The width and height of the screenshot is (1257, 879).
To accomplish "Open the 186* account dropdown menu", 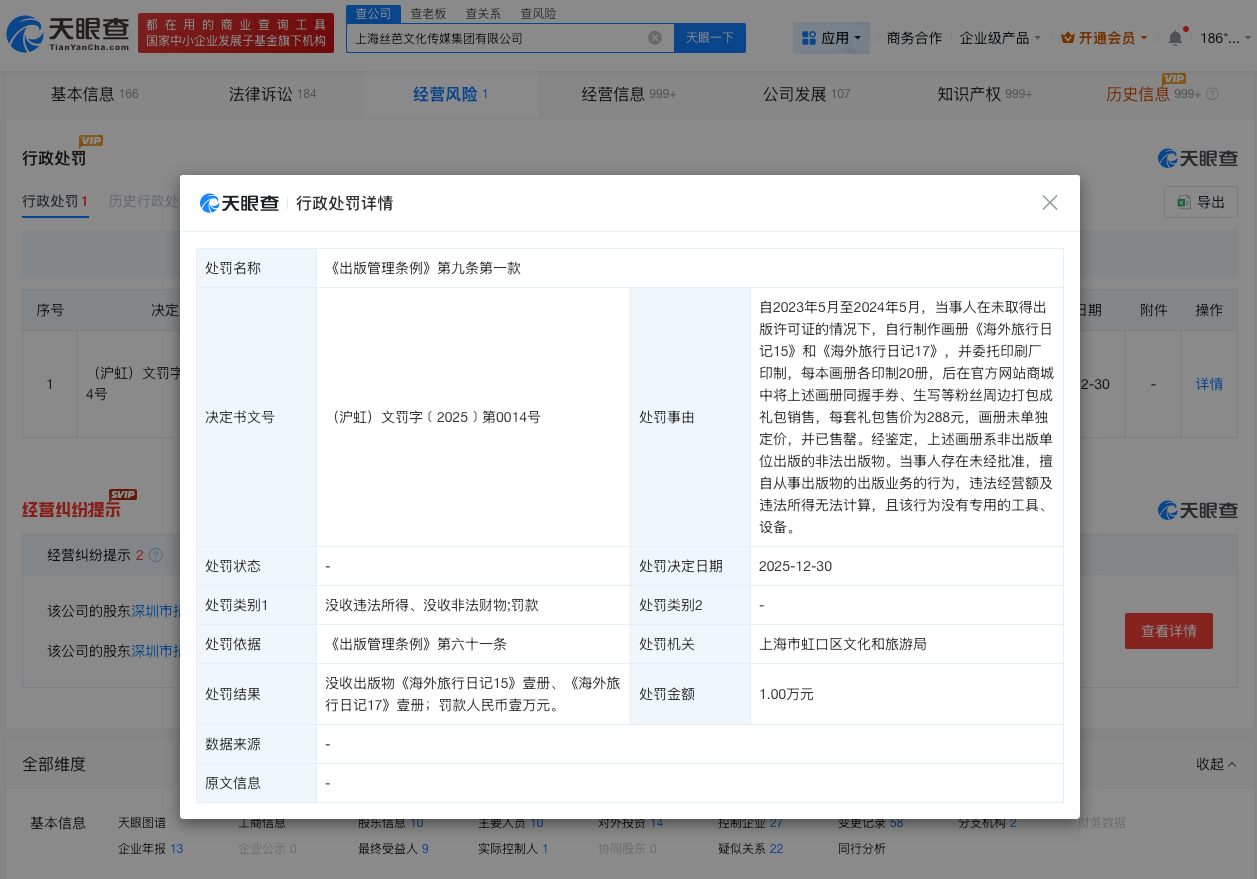I will [1221, 37].
